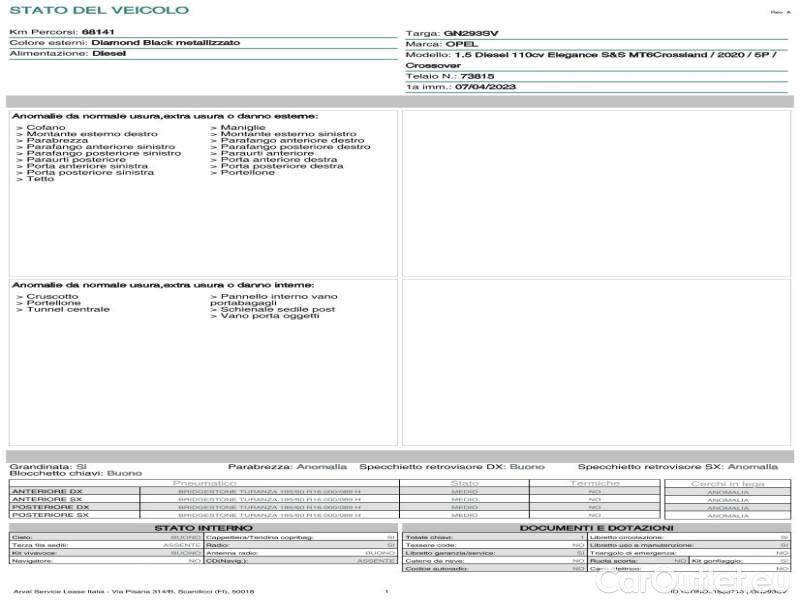Screen dimensions: 800x600
Task: Select first registration date 07/04/2023
Action: (485, 87)
